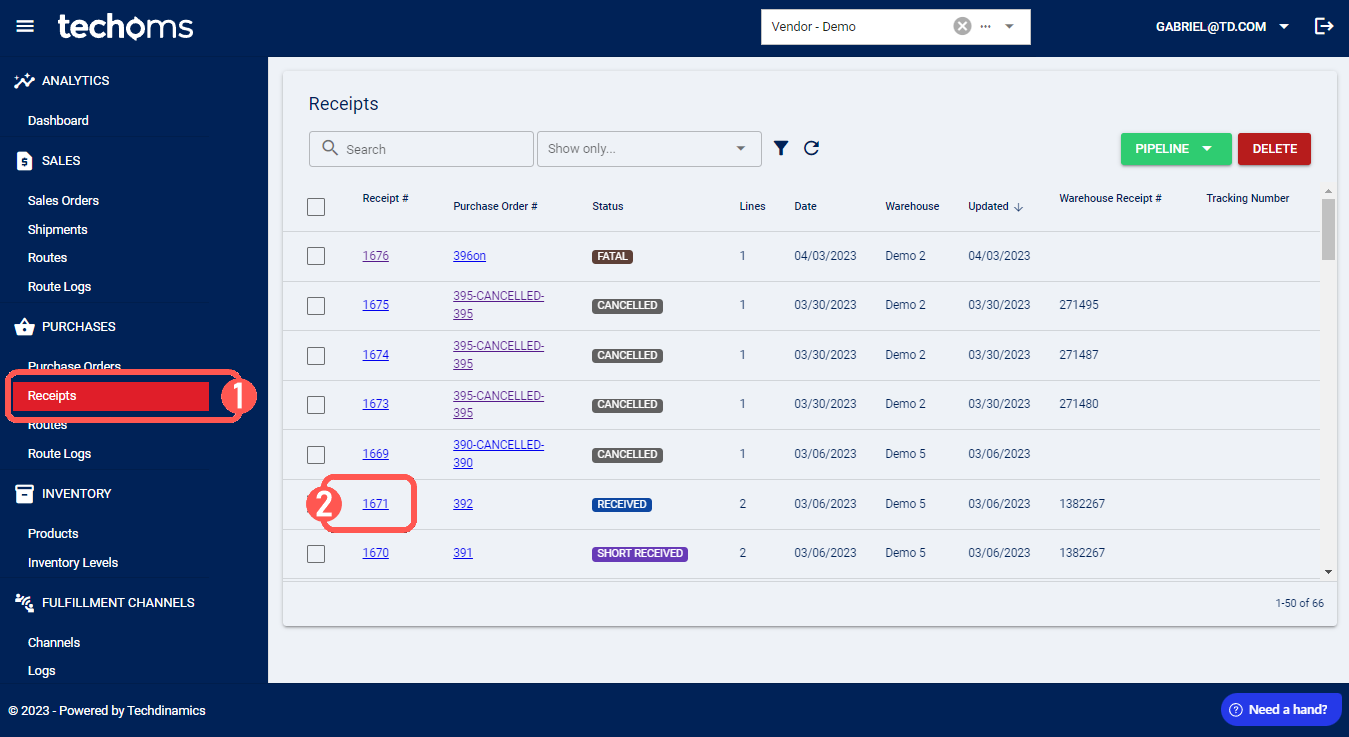The width and height of the screenshot is (1349, 737).
Task: Open the GABRIEL@TD.COM user menu
Action: [x=1223, y=26]
